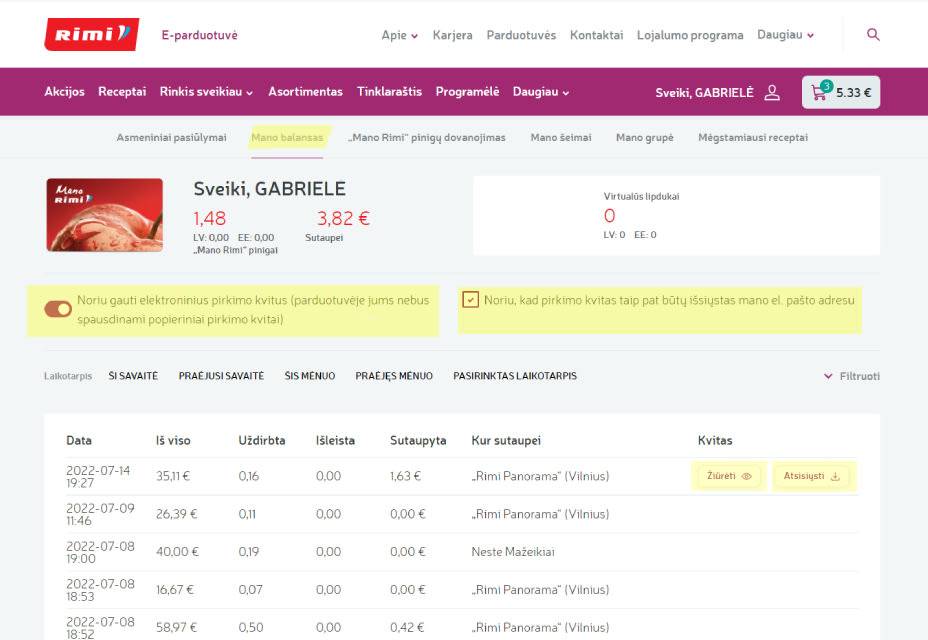Go to the Akcijos page
Image resolution: width=928 pixels, height=640 pixels.
[x=64, y=92]
